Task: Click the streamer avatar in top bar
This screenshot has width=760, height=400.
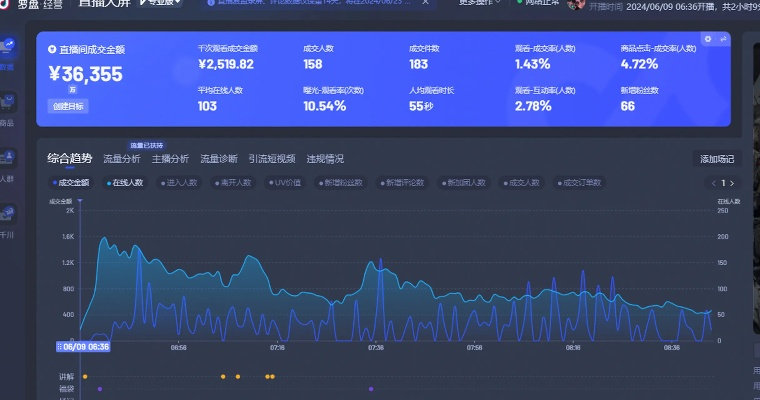Action: 575,4
